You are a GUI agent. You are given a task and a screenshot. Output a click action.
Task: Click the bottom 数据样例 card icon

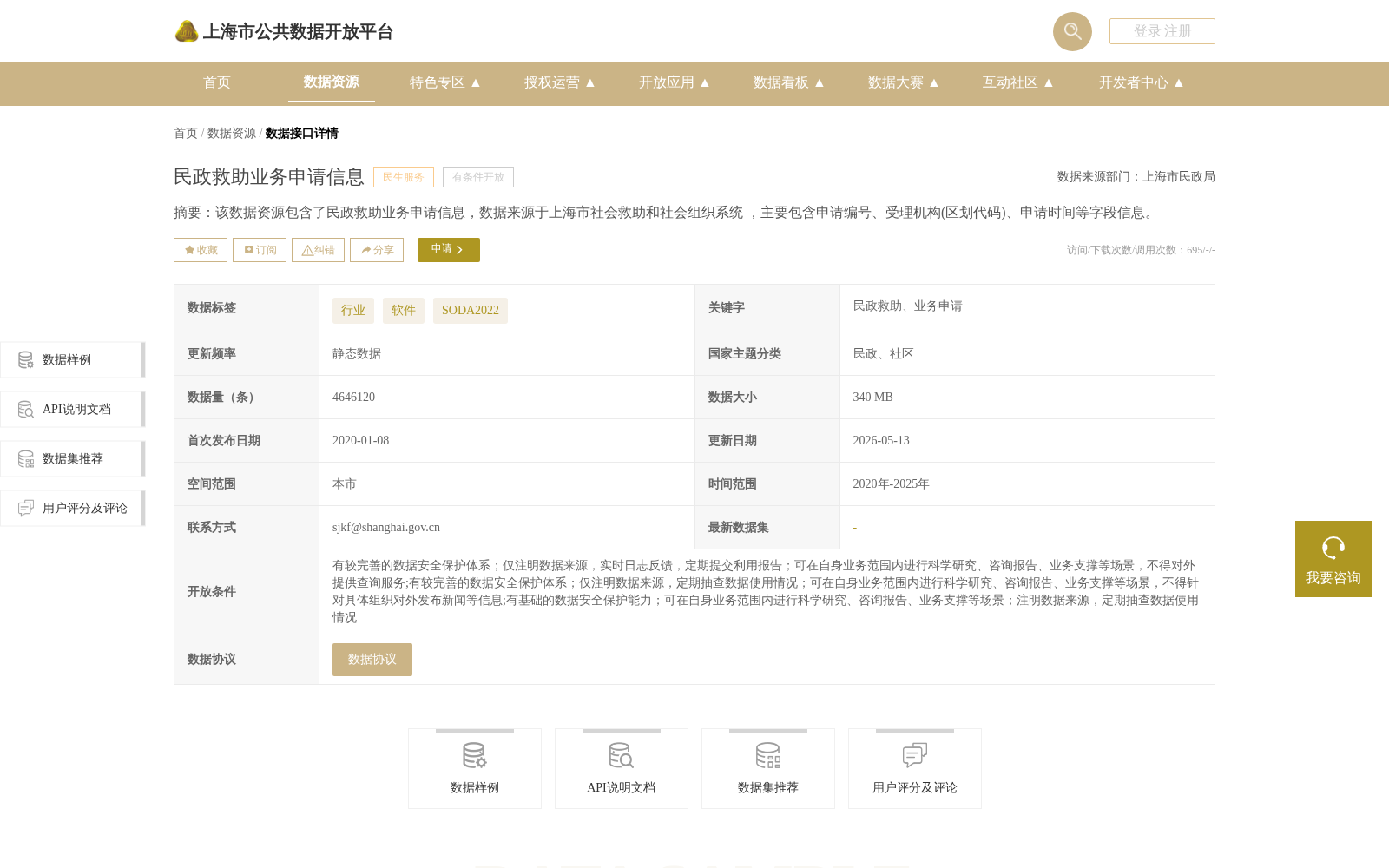click(x=475, y=756)
